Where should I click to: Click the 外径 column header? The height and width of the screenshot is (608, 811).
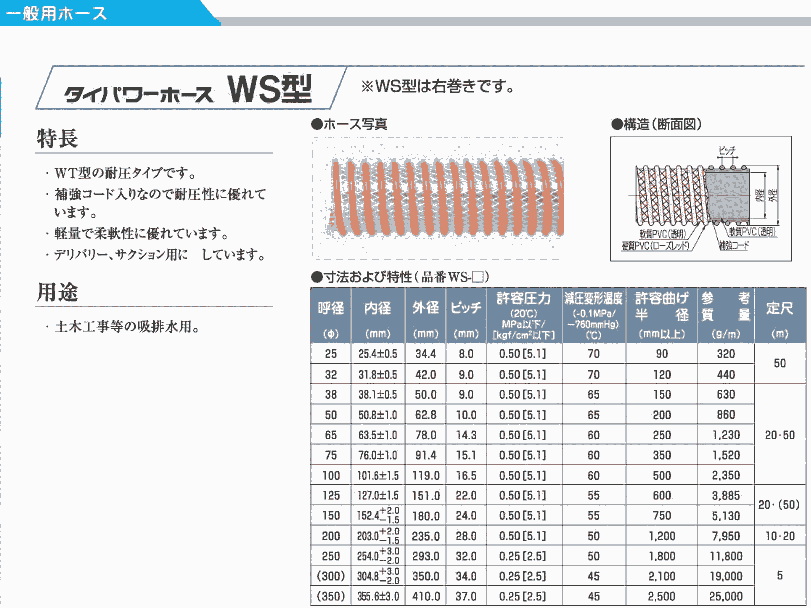(x=426, y=315)
